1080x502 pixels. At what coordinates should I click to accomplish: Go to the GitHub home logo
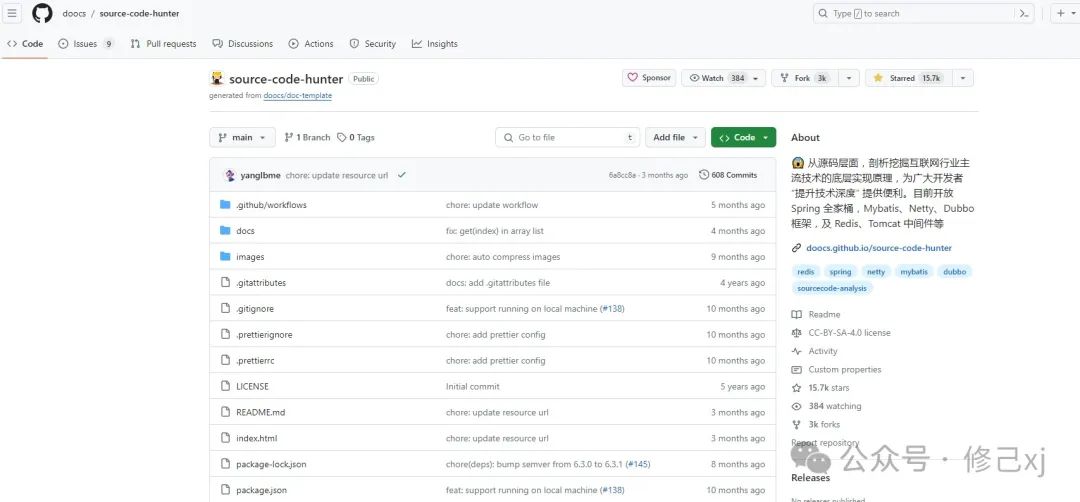[x=42, y=13]
